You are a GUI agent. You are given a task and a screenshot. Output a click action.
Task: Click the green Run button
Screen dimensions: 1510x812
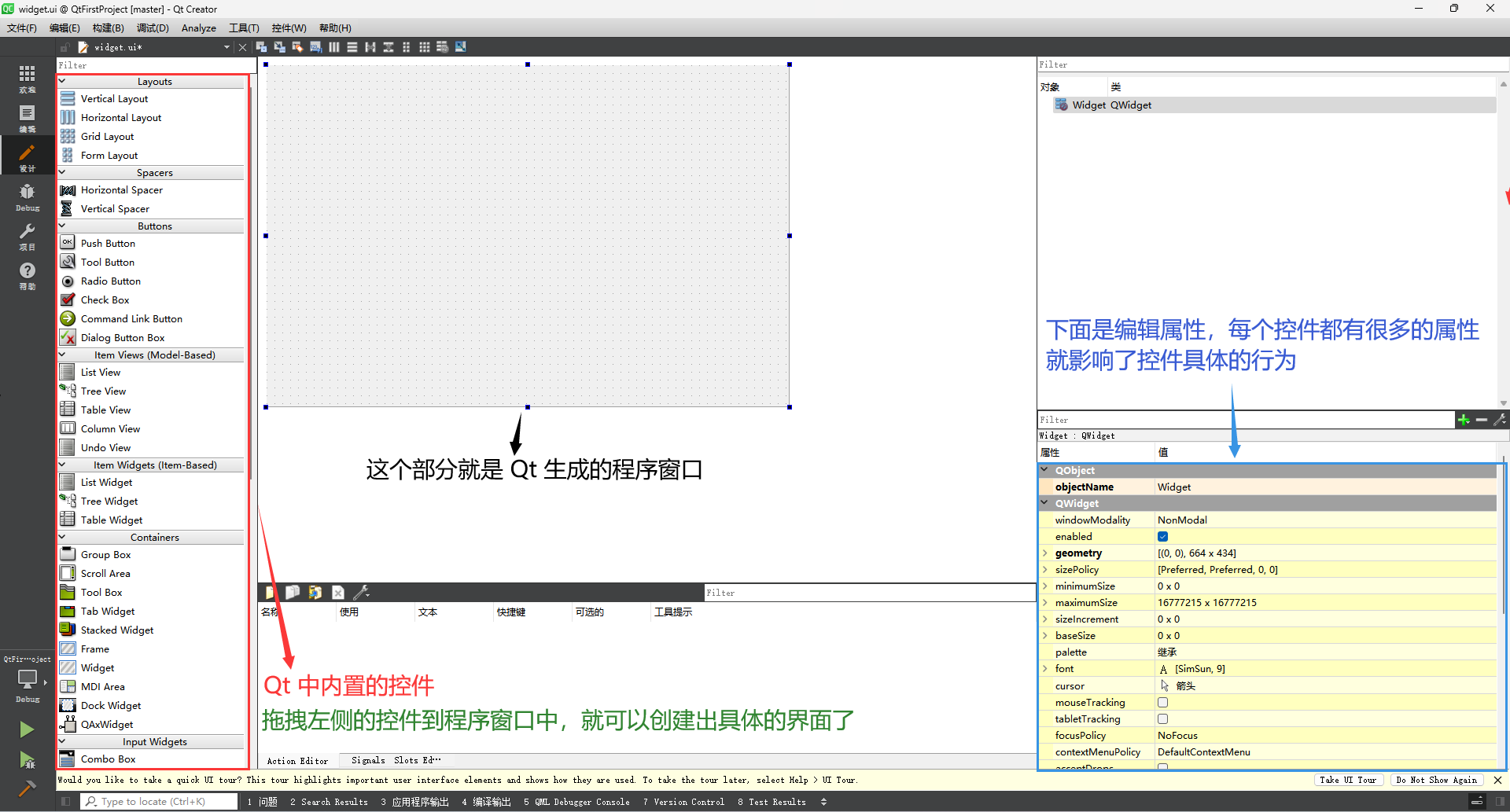tap(27, 729)
